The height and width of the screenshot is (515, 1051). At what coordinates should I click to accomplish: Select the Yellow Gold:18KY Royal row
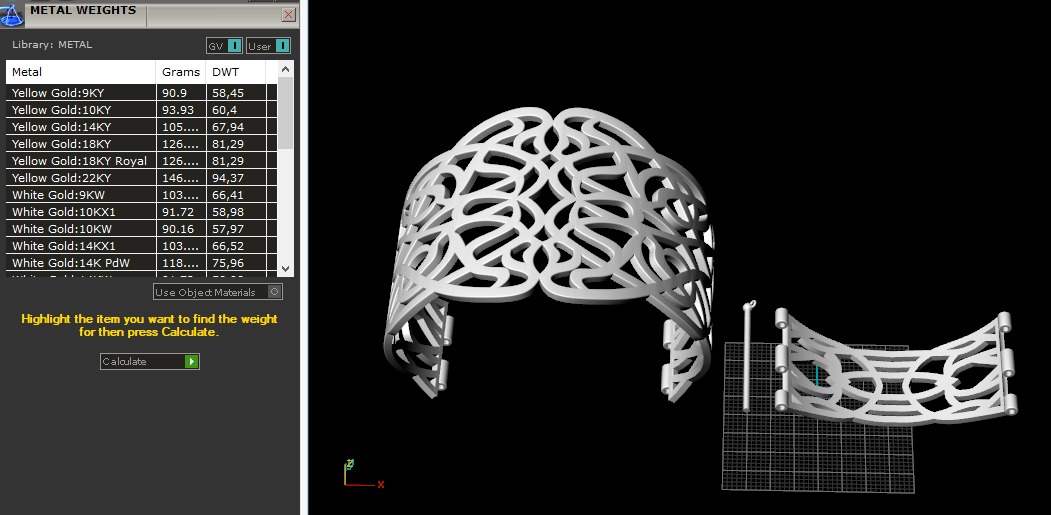(x=141, y=161)
